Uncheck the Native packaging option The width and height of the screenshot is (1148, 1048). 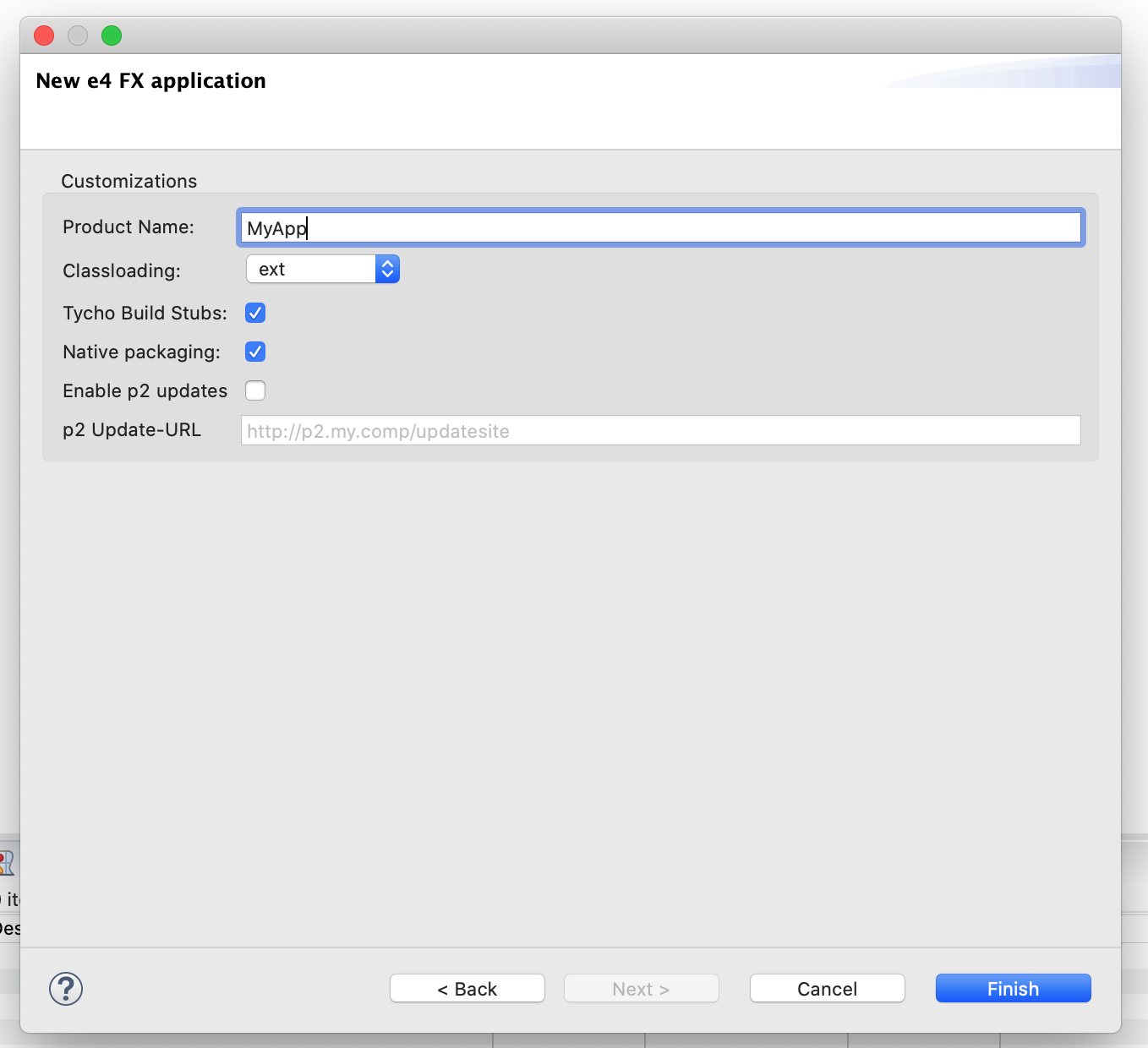[x=255, y=352]
